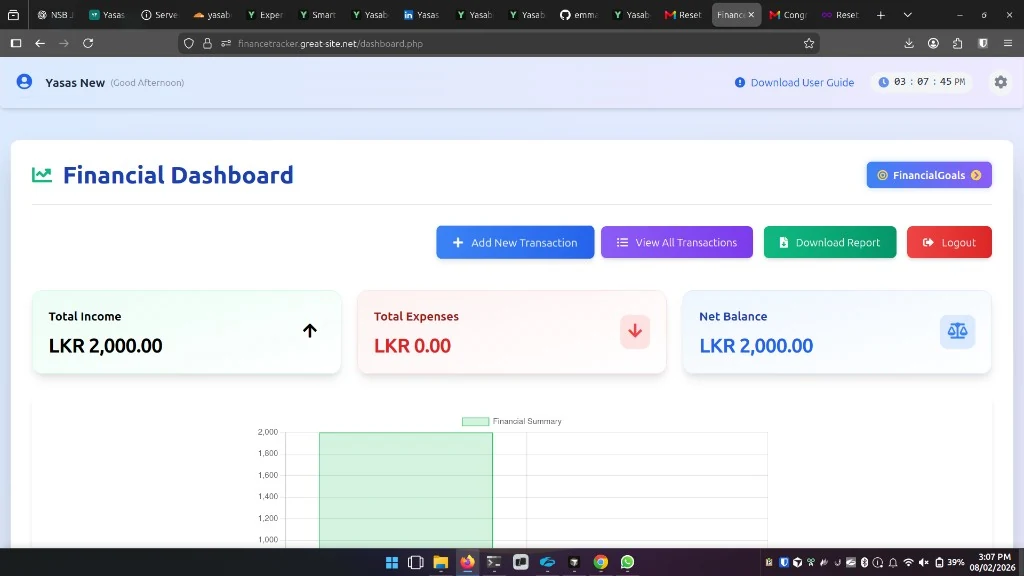Go back to the previous page
This screenshot has width=1024, height=576.
tap(40, 43)
